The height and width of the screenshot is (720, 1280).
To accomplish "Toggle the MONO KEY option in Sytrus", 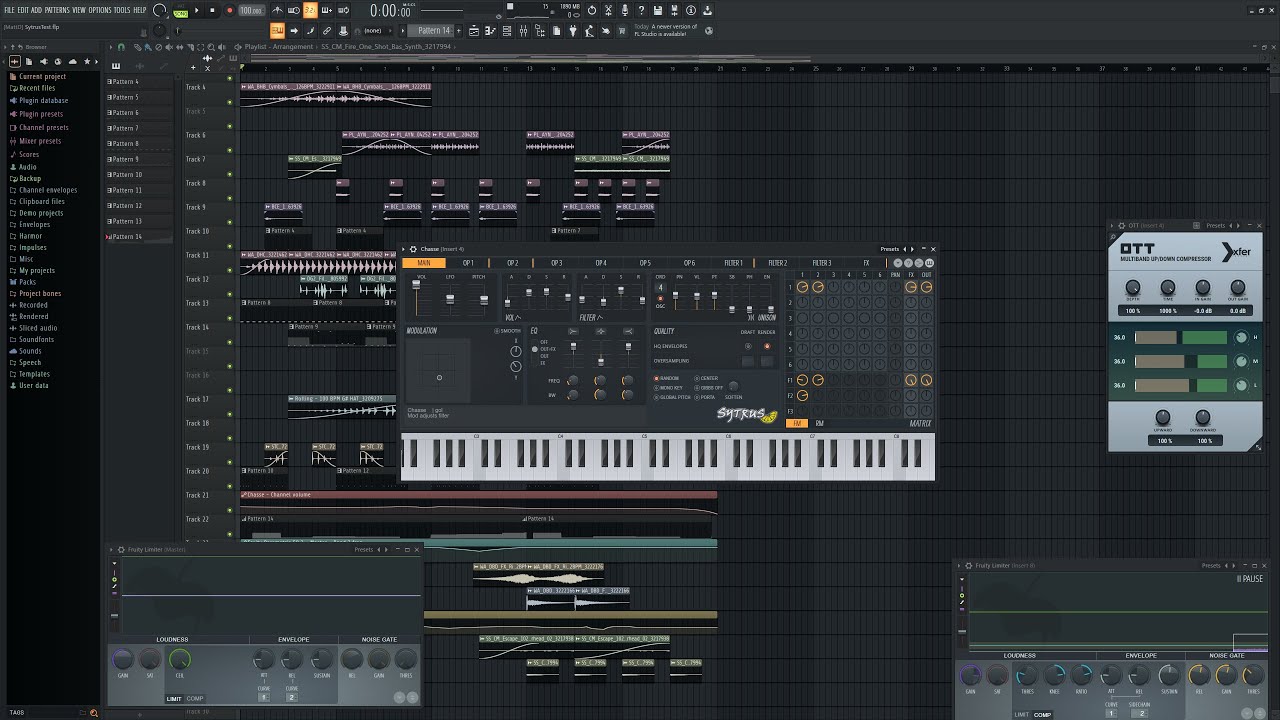I will 669,388.
